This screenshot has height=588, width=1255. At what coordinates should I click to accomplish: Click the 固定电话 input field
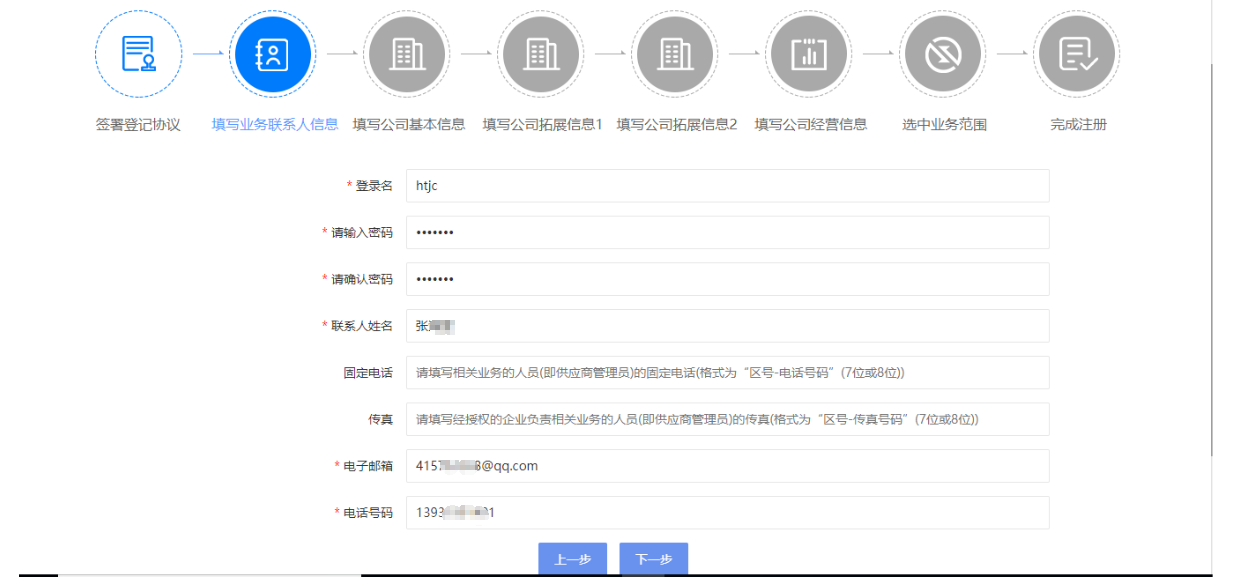pos(727,373)
